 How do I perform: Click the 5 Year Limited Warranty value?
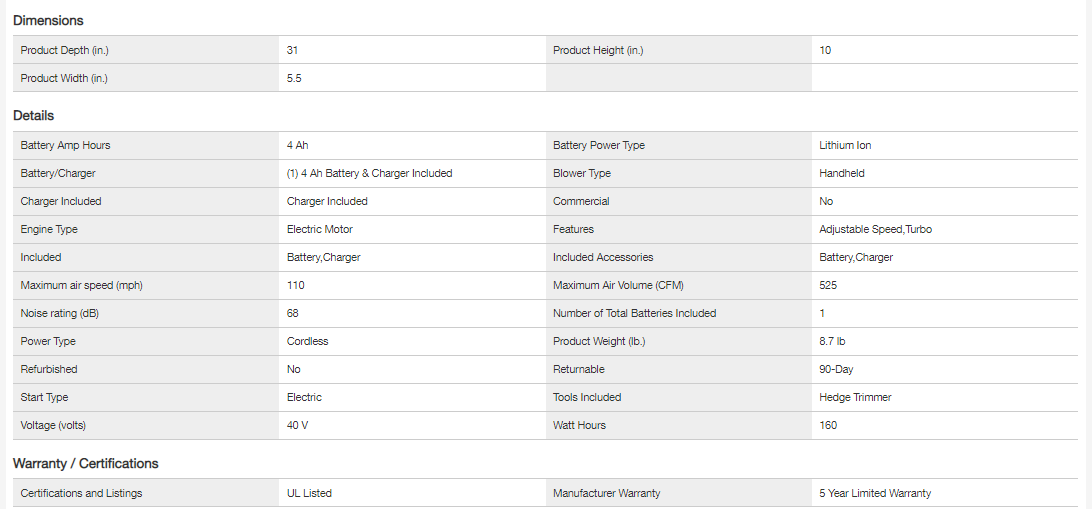point(875,493)
